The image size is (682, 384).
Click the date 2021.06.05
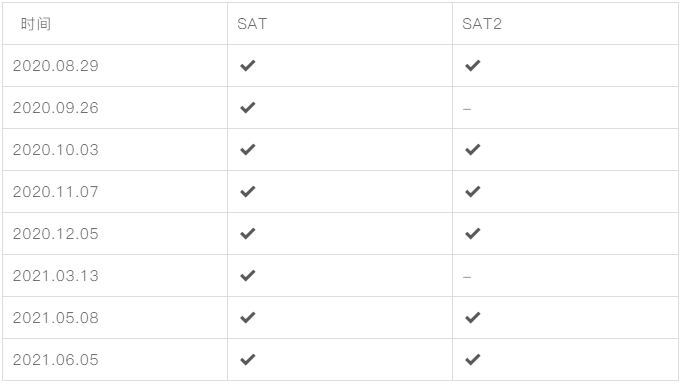56,360
